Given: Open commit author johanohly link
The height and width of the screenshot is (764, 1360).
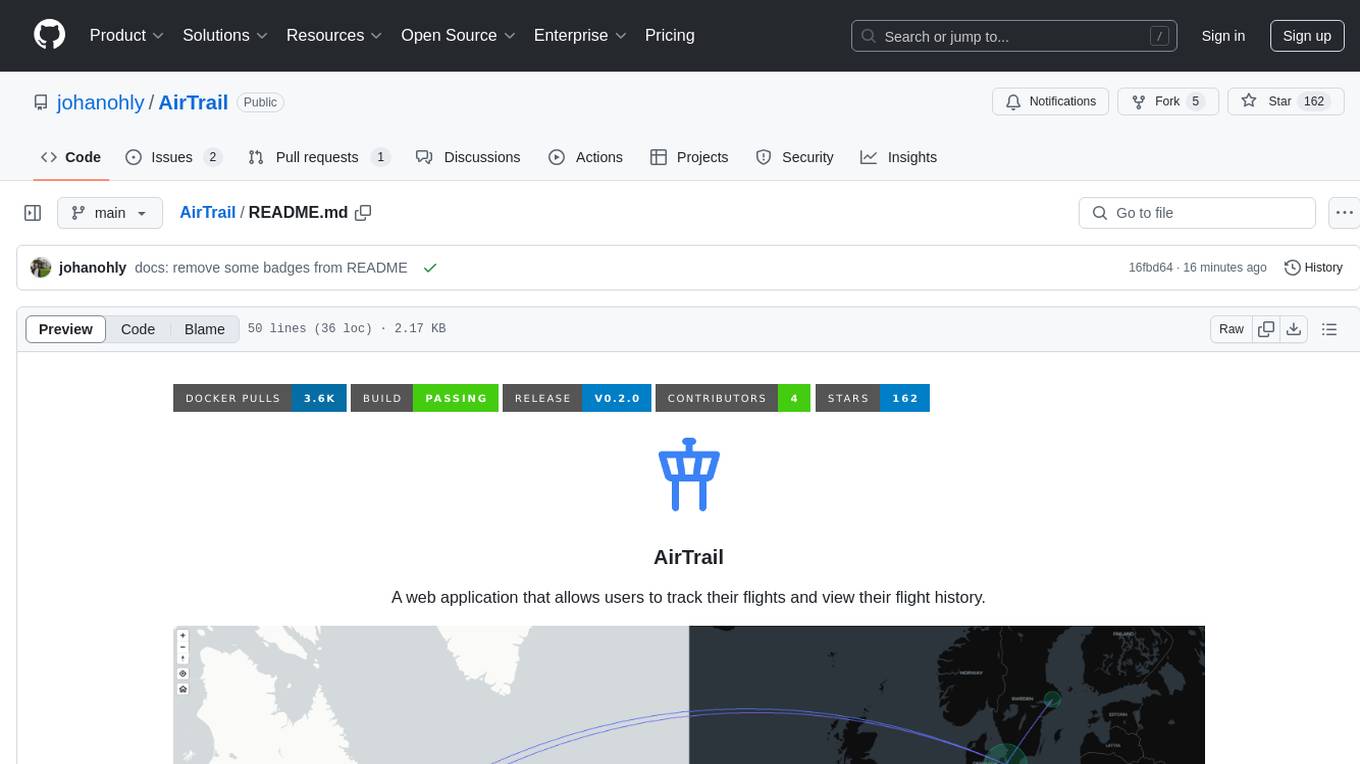Looking at the screenshot, I should pyautogui.click(x=93, y=267).
